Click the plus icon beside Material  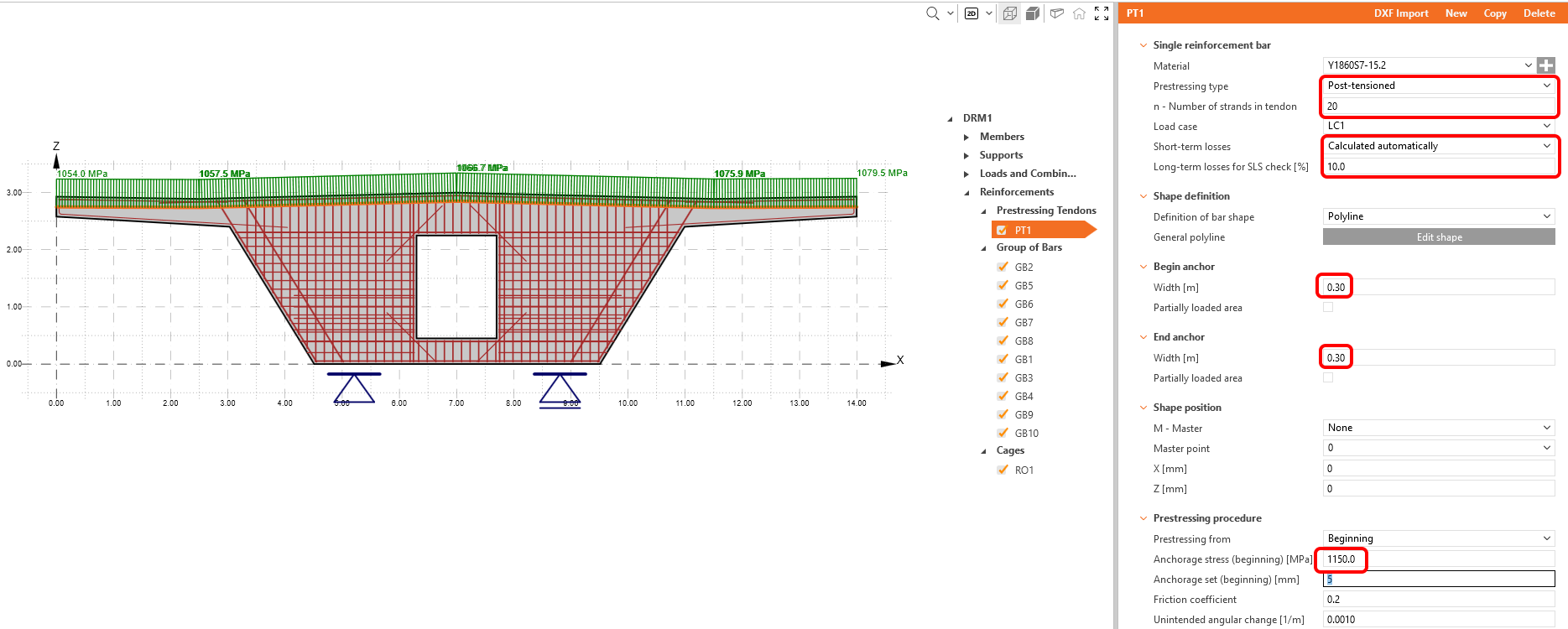(x=1545, y=65)
